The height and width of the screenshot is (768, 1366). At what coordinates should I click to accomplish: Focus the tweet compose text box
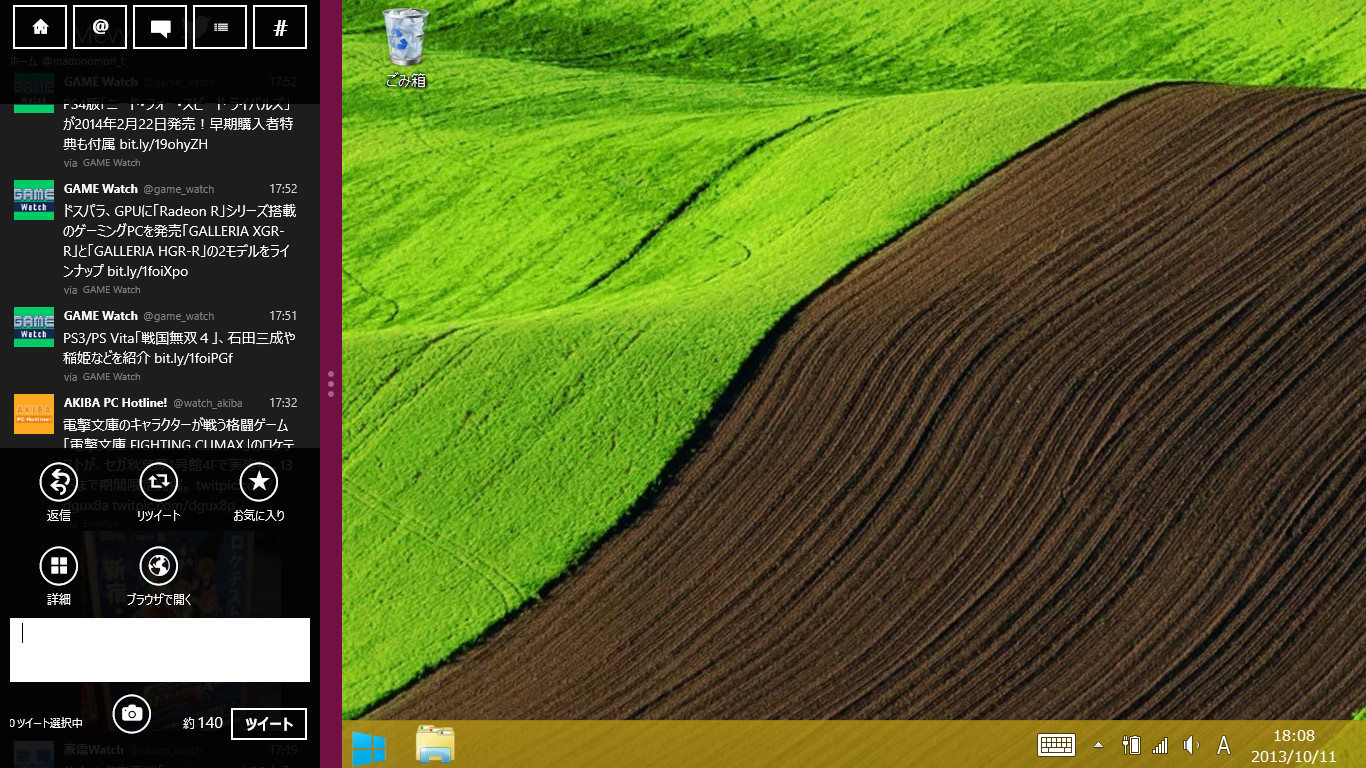pos(160,650)
